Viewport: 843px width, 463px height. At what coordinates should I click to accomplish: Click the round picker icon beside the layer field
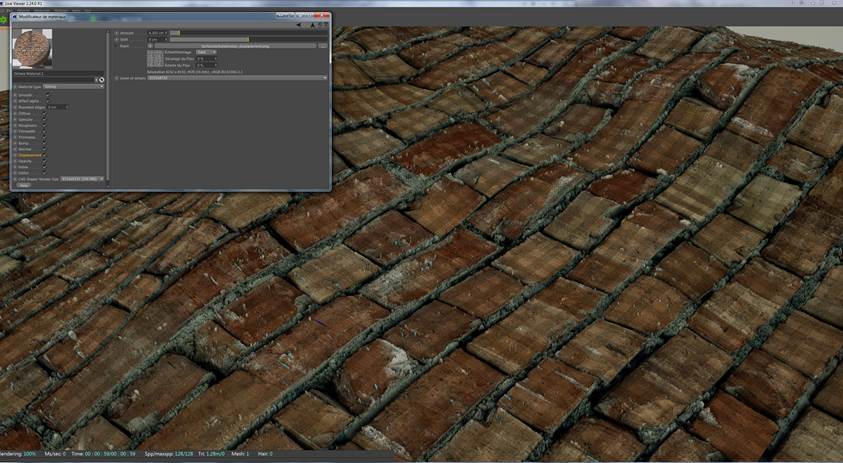(102, 80)
